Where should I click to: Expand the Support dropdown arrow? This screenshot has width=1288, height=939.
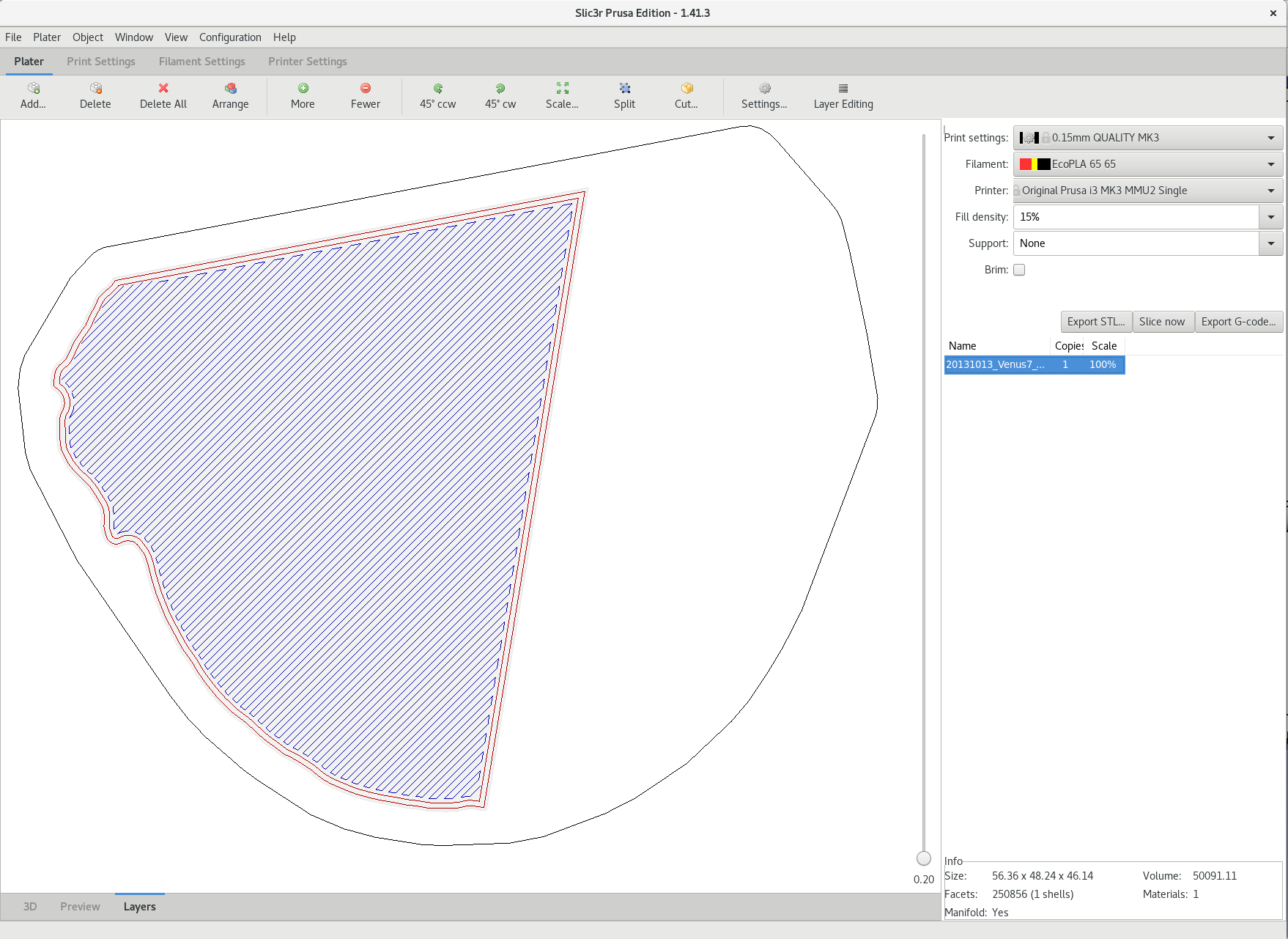(x=1270, y=243)
